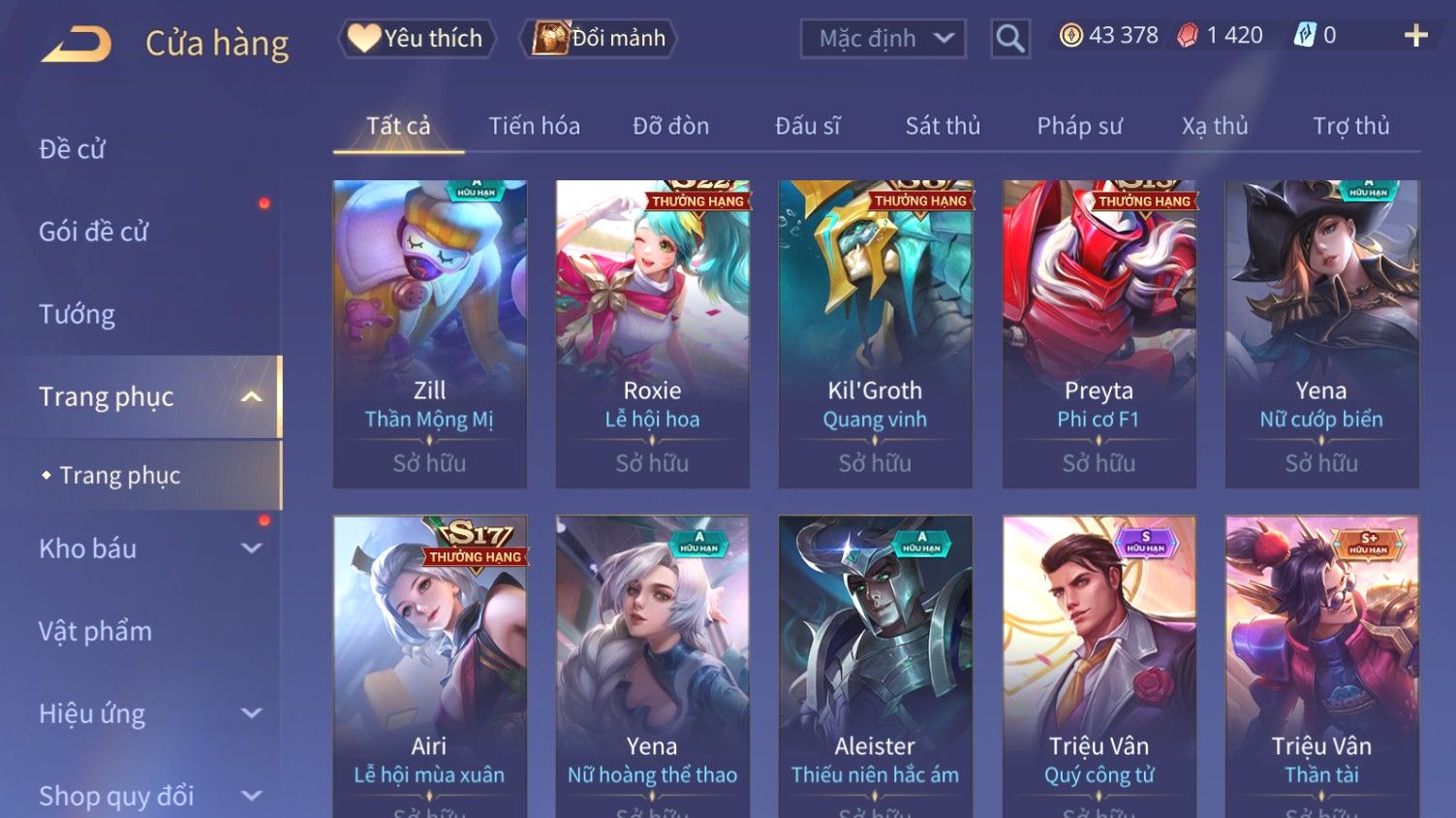This screenshot has width=1456, height=818.
Task: Tap the plus icon to add currency
Action: (1415, 36)
